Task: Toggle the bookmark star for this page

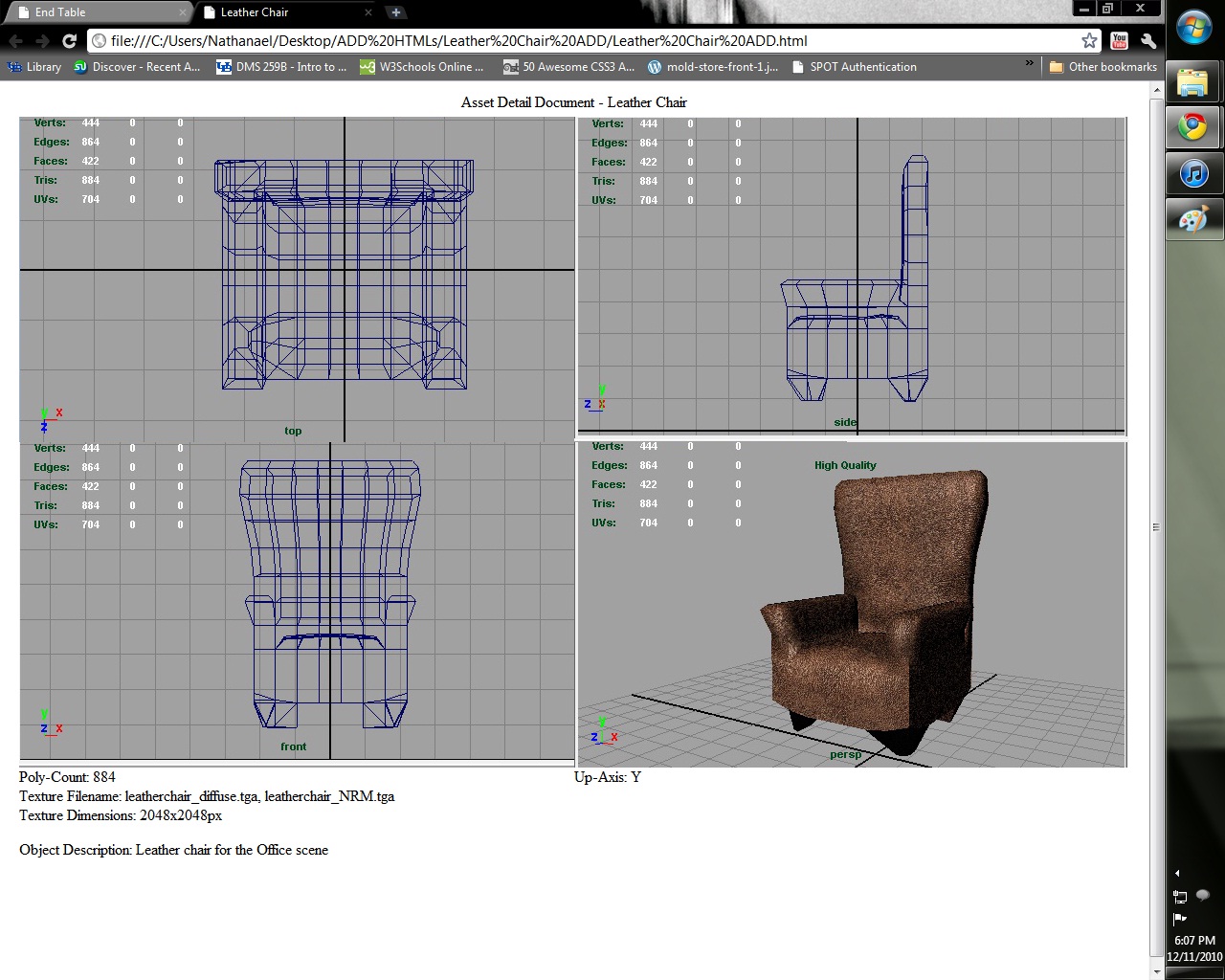Action: click(x=1090, y=41)
